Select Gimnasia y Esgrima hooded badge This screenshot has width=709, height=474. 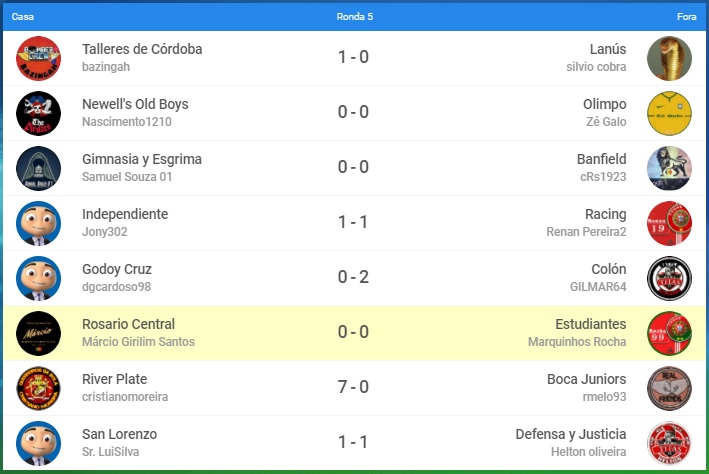(39, 168)
